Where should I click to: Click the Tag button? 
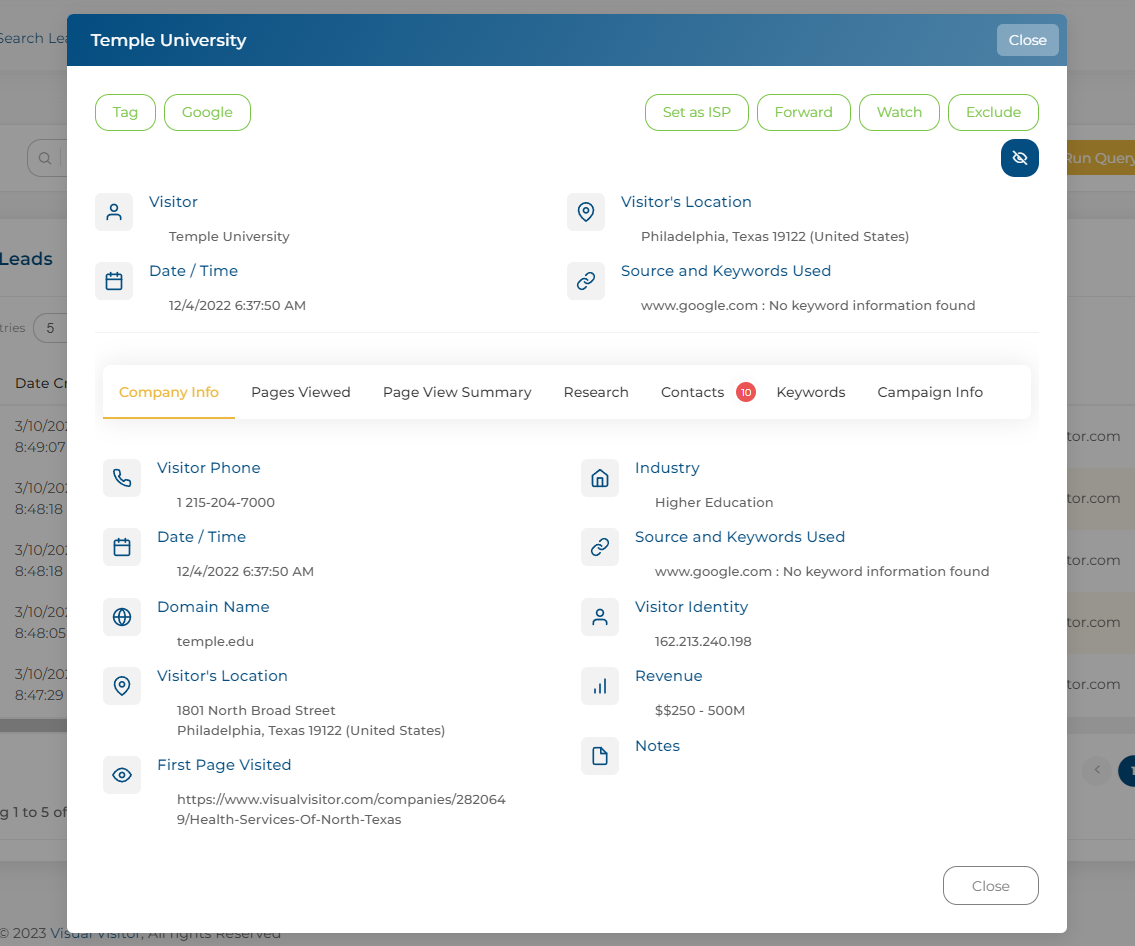point(125,112)
